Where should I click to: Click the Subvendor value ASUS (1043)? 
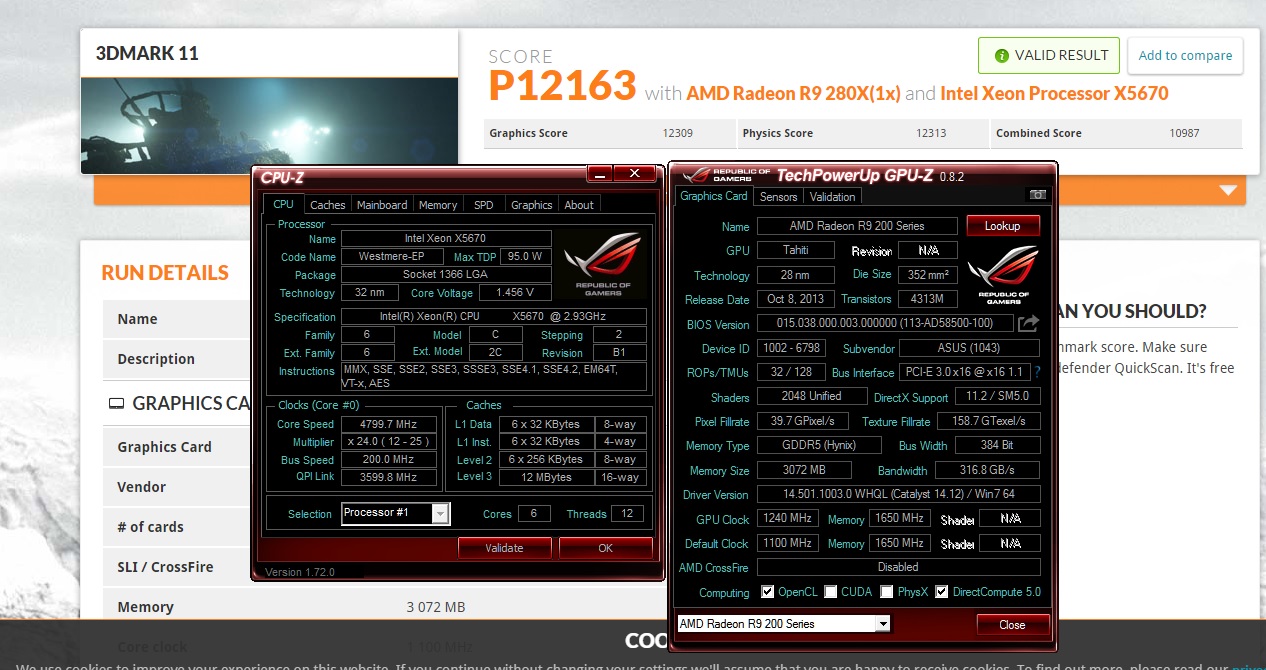969,348
